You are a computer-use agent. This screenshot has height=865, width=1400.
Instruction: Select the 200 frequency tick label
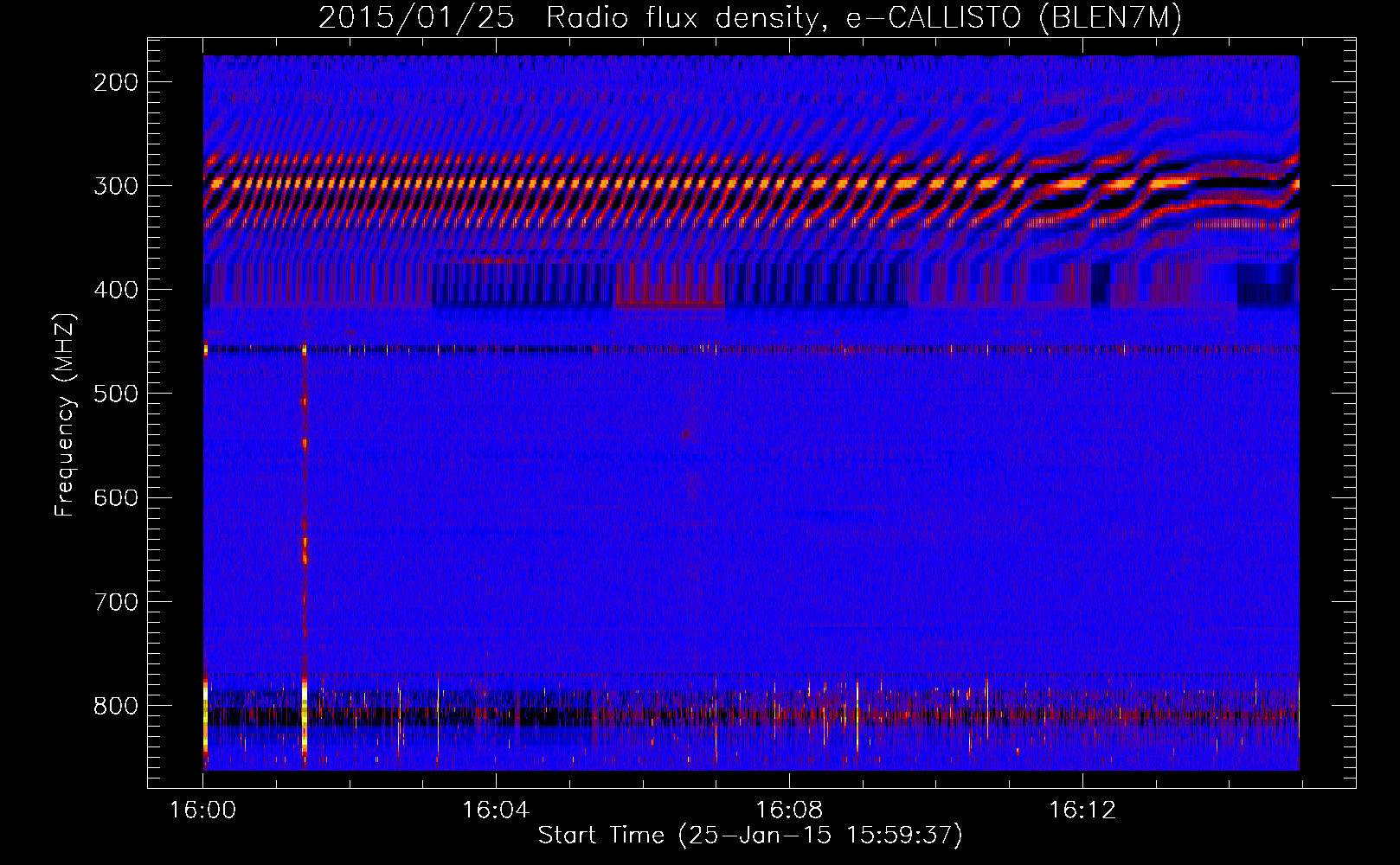point(116,82)
